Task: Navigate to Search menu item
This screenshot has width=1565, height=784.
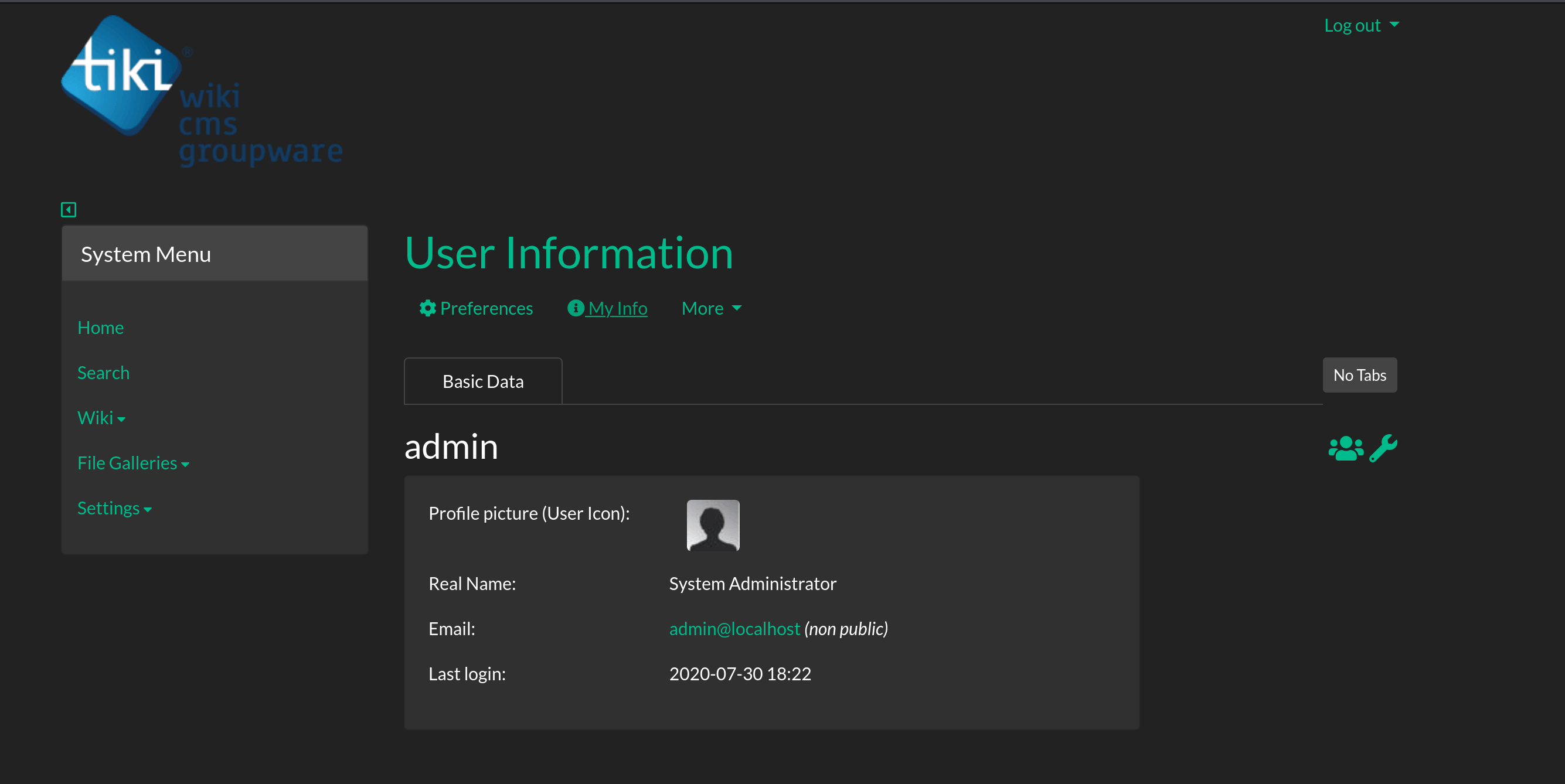Action: coord(103,372)
